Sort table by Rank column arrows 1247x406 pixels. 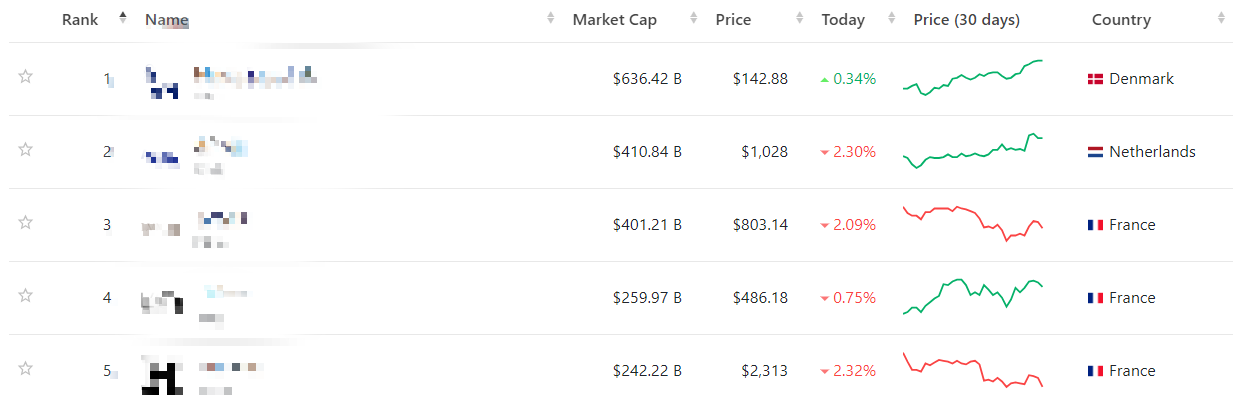click(x=123, y=19)
